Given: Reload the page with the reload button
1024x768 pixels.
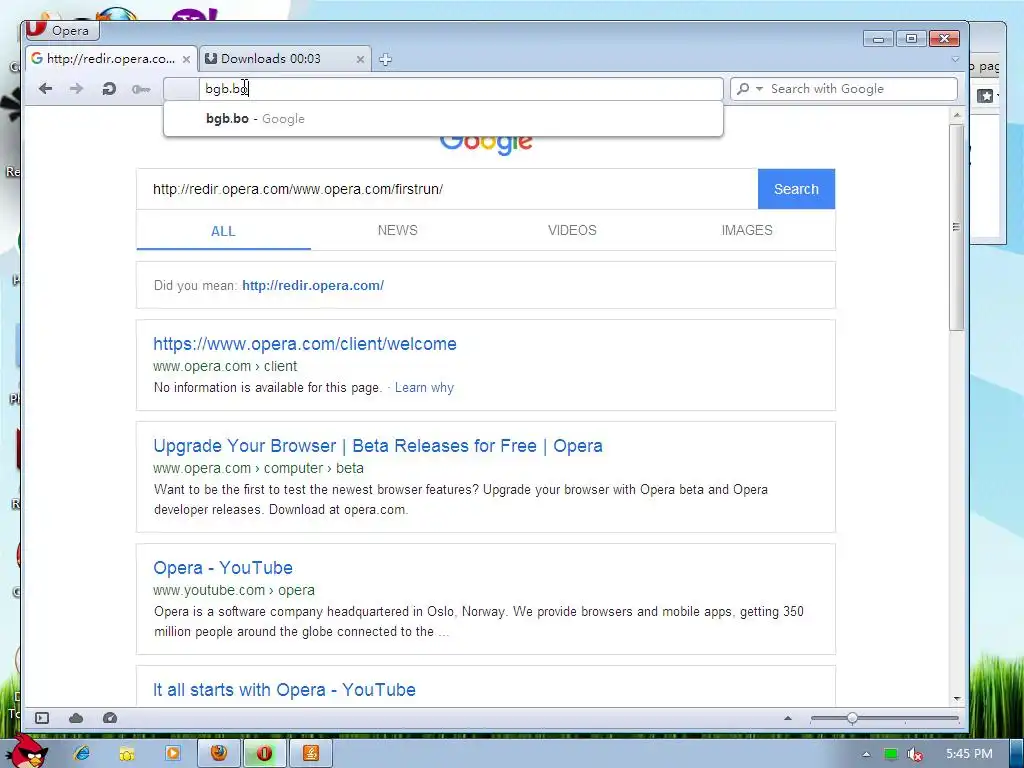Looking at the screenshot, I should (x=109, y=89).
